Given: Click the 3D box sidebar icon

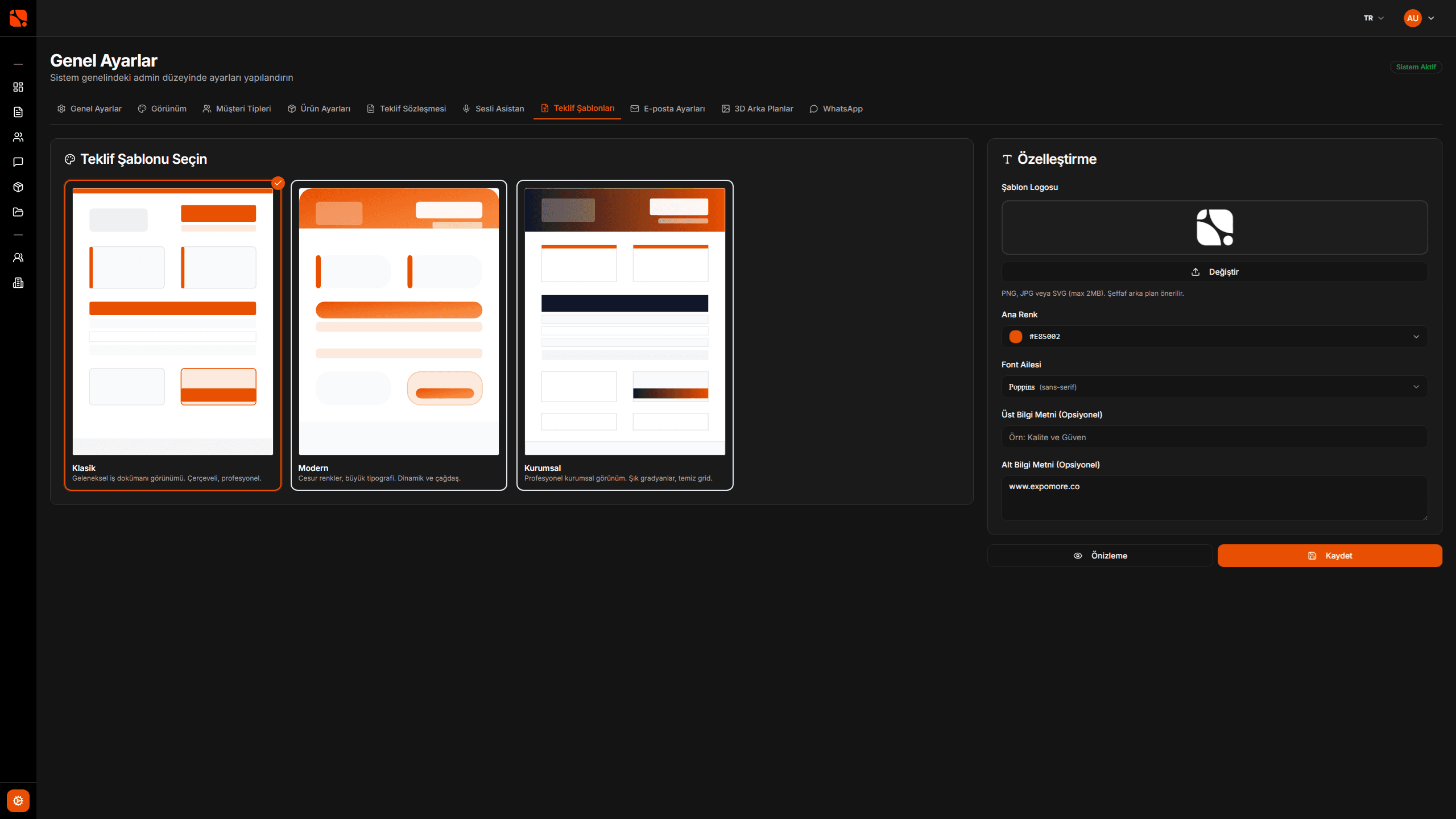Looking at the screenshot, I should [18, 187].
